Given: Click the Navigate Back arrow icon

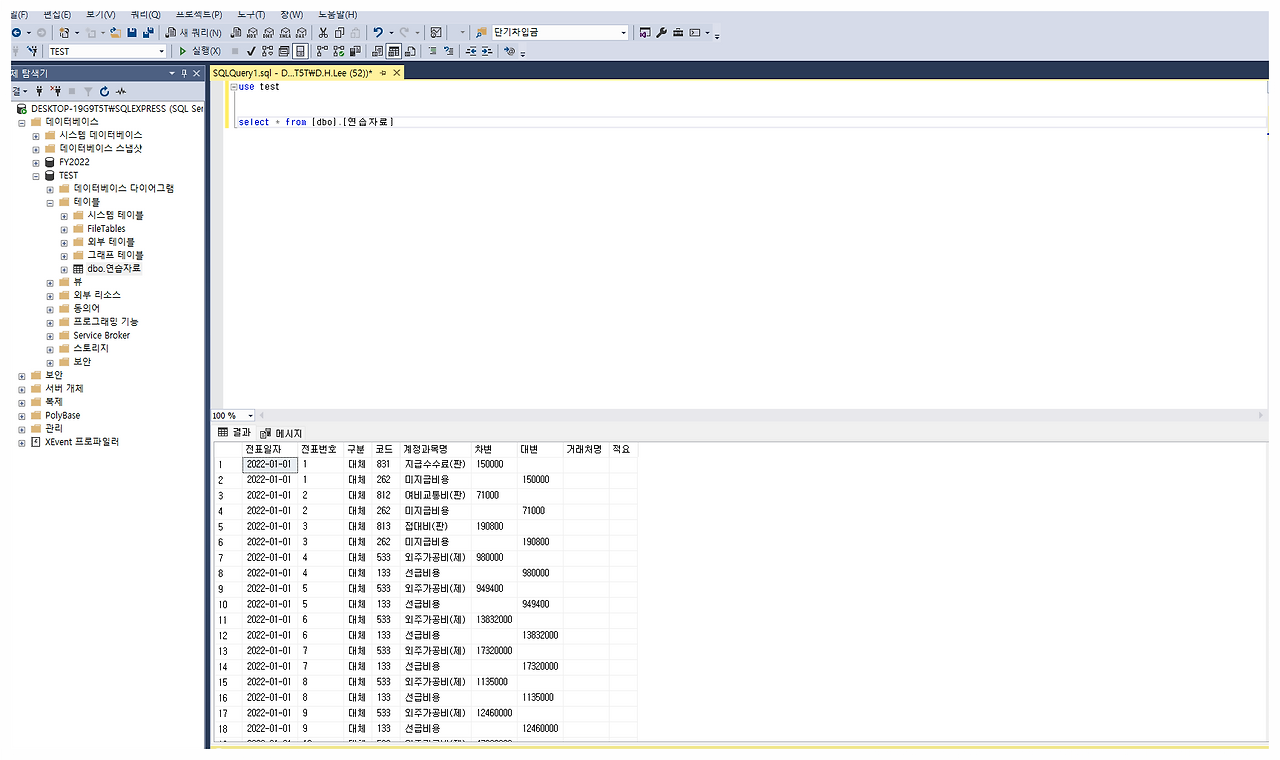Looking at the screenshot, I should point(16,32).
